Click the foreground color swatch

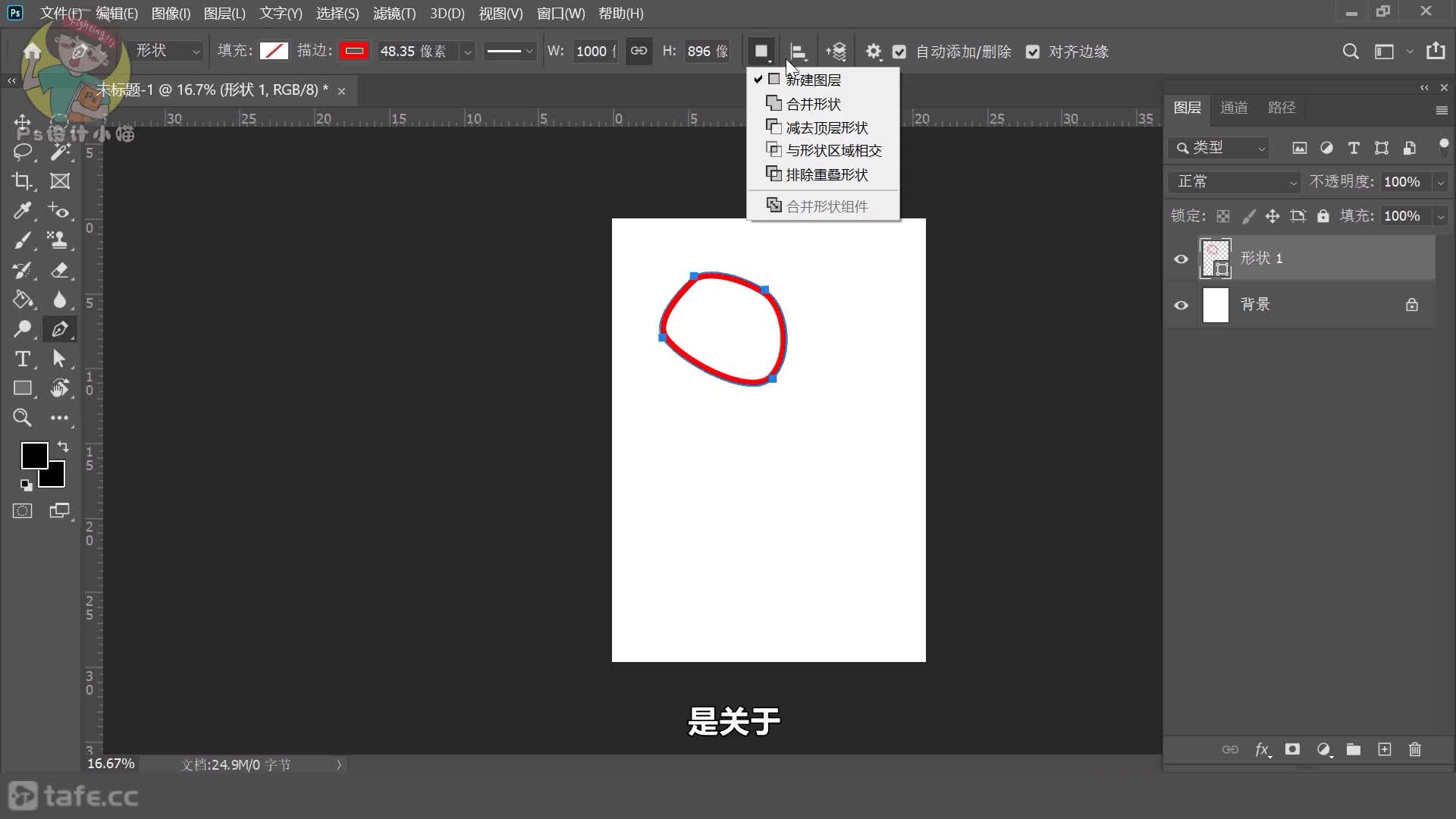[34, 455]
